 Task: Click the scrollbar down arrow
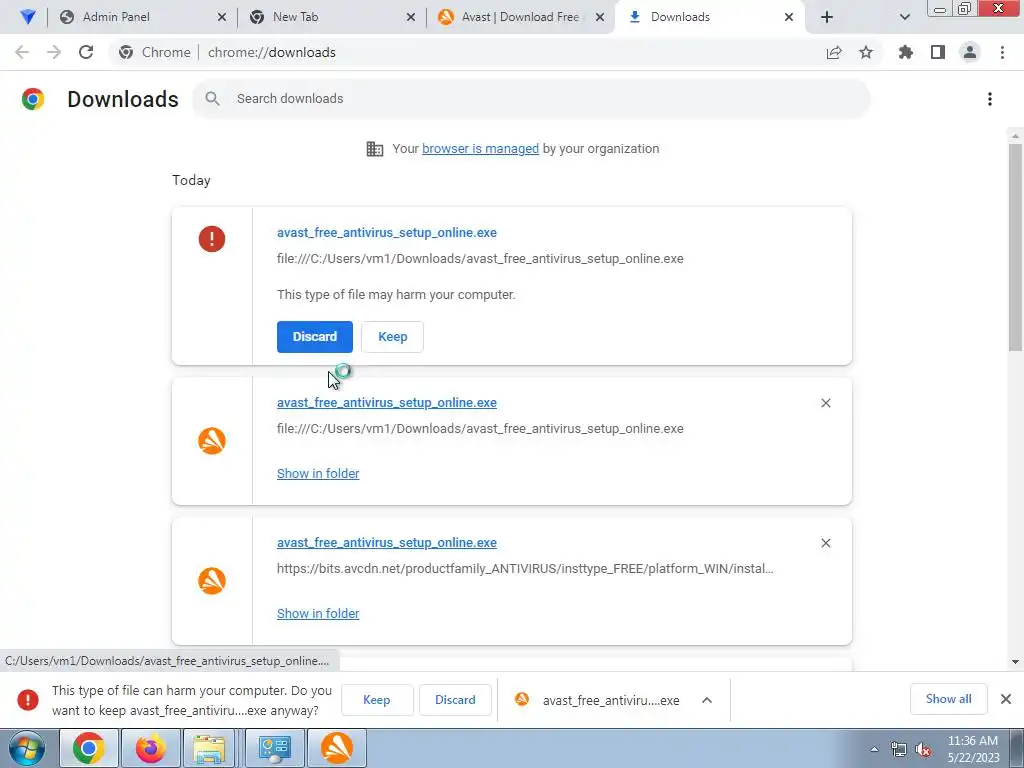tap(1015, 662)
